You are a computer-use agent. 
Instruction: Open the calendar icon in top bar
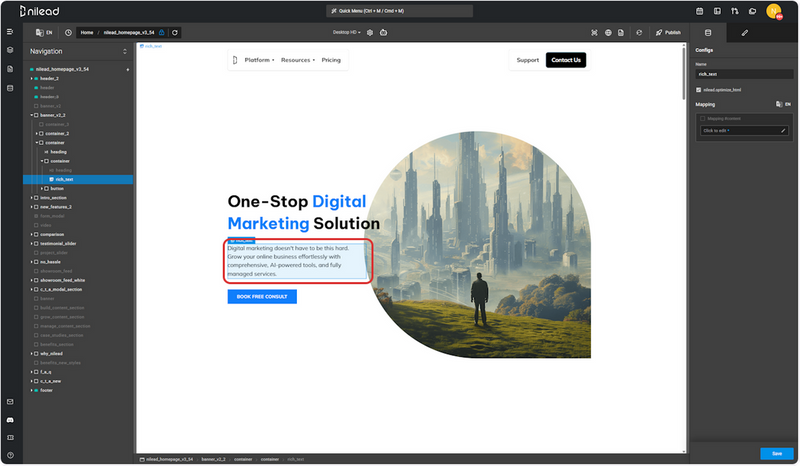click(699, 11)
